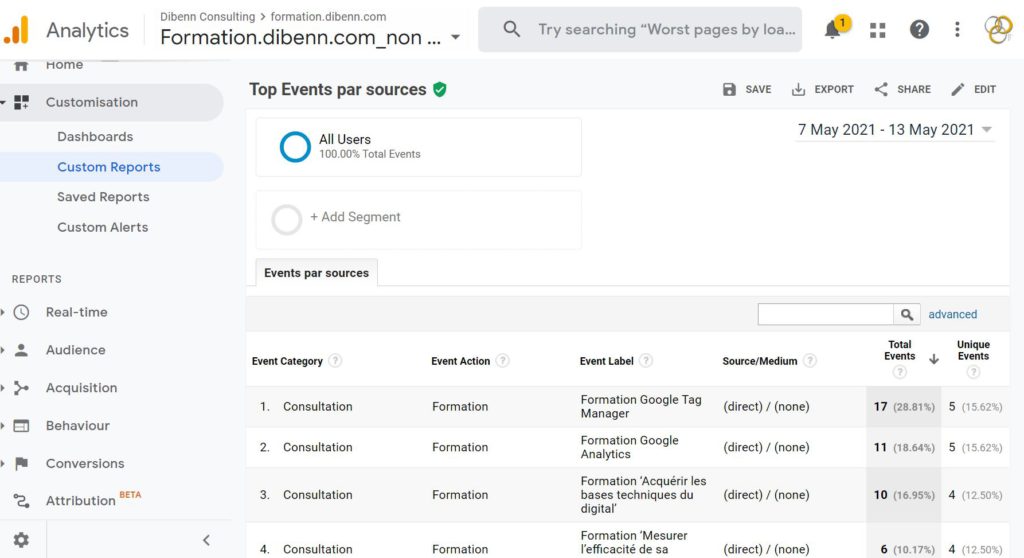Click the advanced filter link
The height and width of the screenshot is (558, 1024).
953,314
